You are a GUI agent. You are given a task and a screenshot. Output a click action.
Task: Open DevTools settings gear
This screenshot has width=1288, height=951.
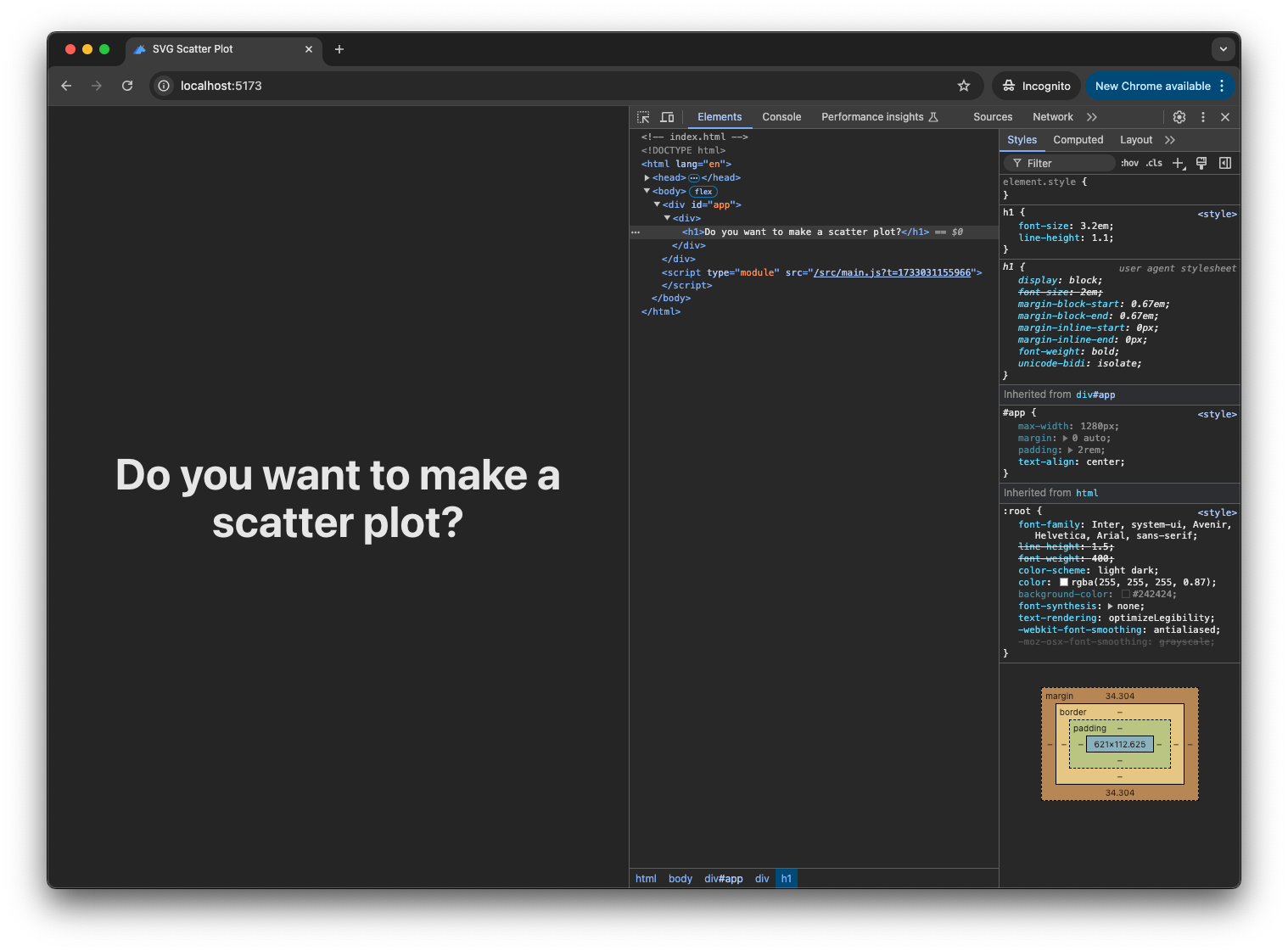(x=1179, y=117)
